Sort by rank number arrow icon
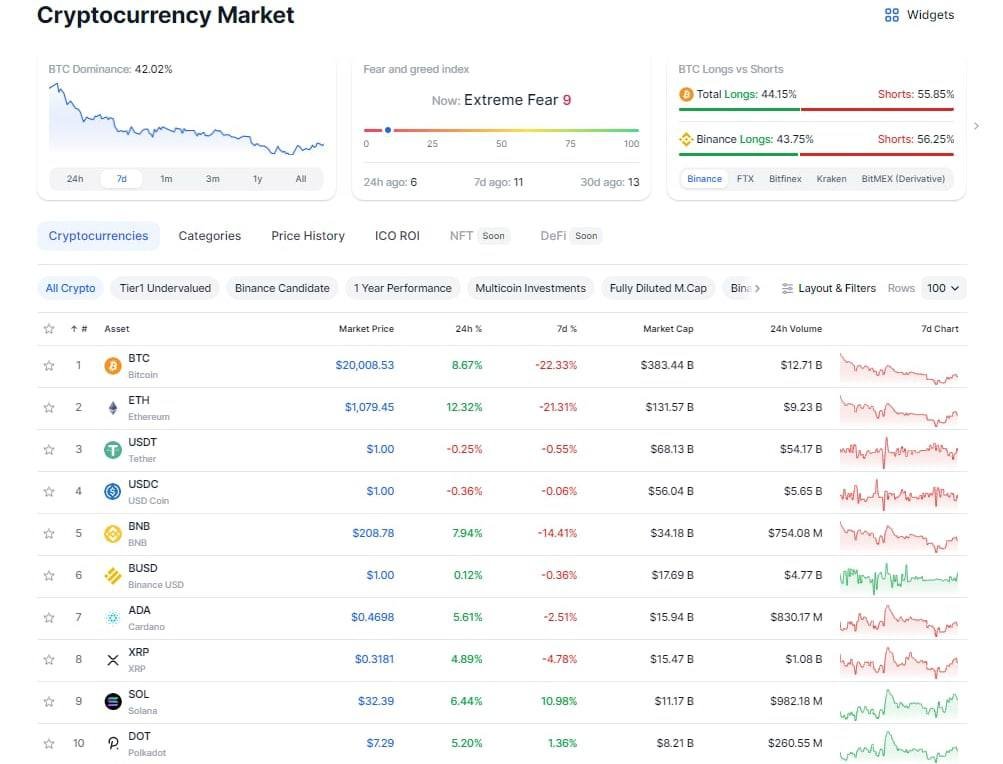The height and width of the screenshot is (764, 1003). click(74, 329)
